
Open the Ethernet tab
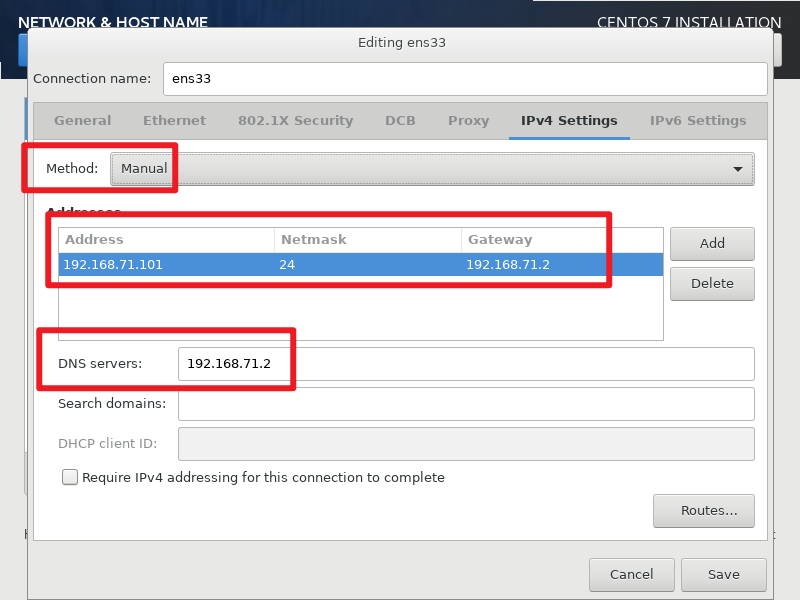[174, 121]
